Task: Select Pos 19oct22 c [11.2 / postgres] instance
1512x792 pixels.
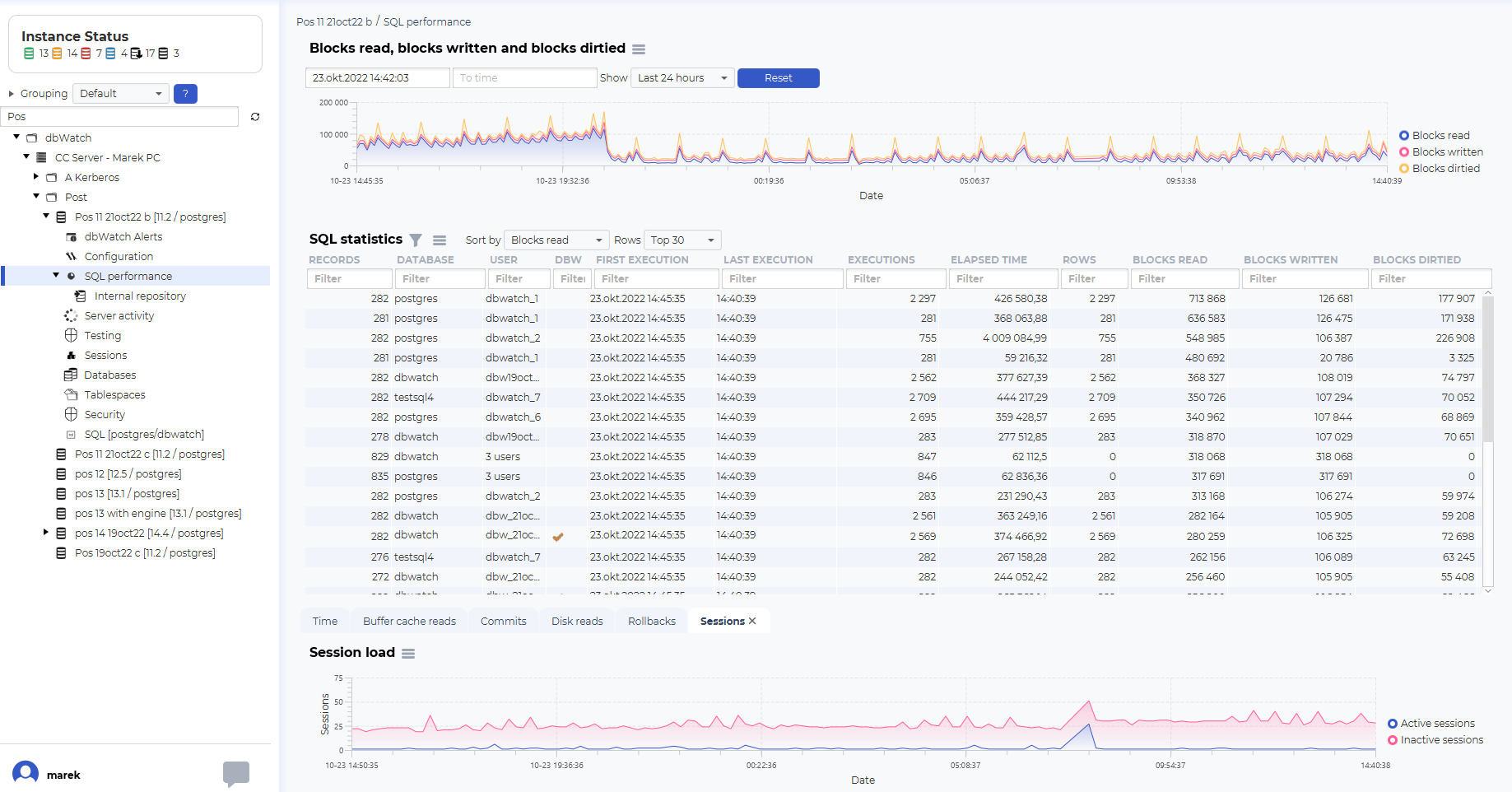Action: click(x=145, y=553)
